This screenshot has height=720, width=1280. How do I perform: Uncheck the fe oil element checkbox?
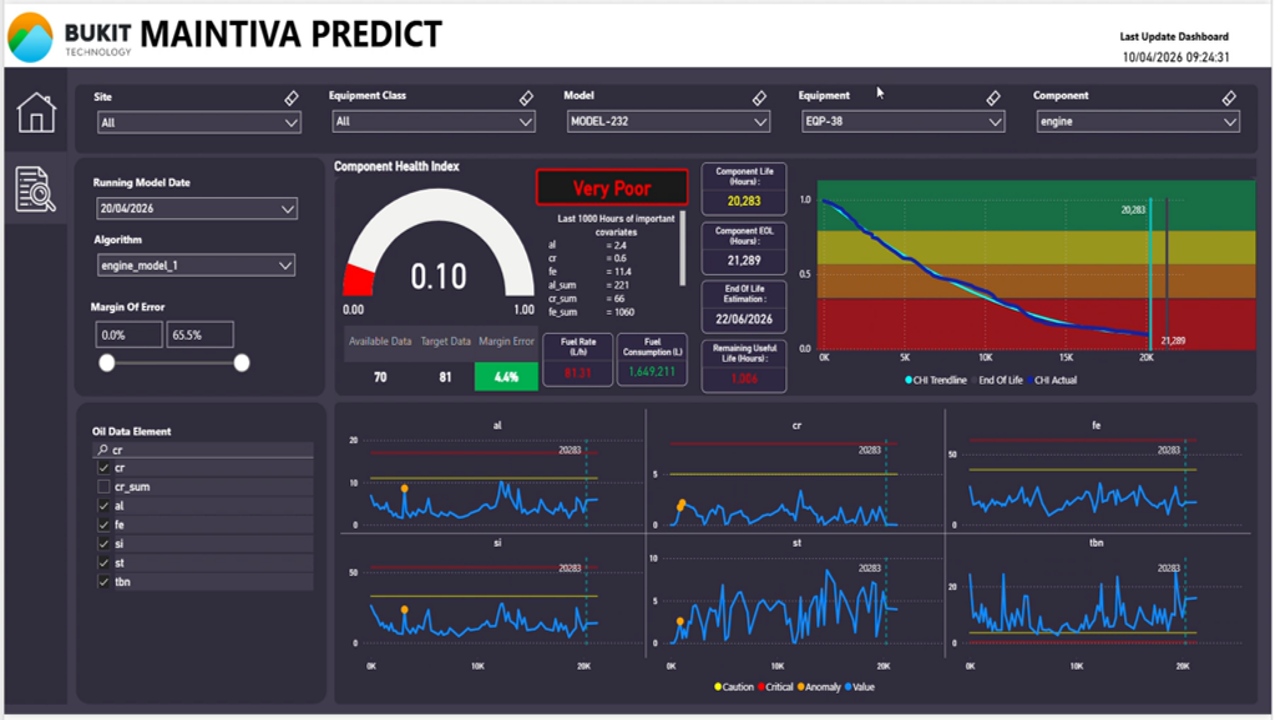(x=103, y=525)
